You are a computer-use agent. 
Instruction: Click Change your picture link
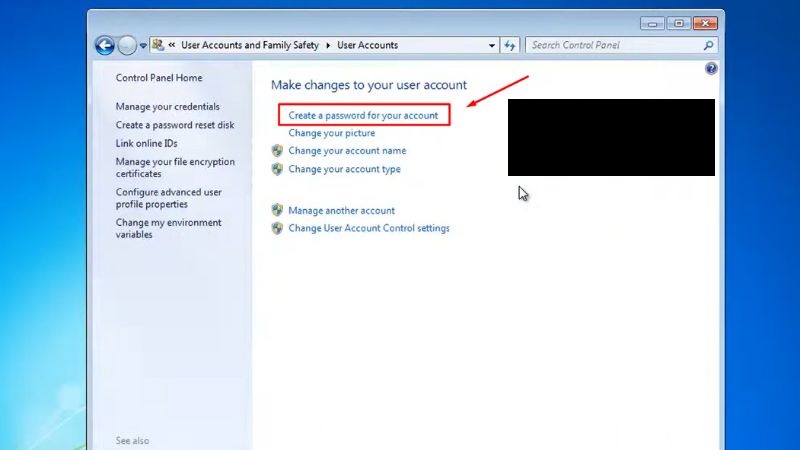332,133
